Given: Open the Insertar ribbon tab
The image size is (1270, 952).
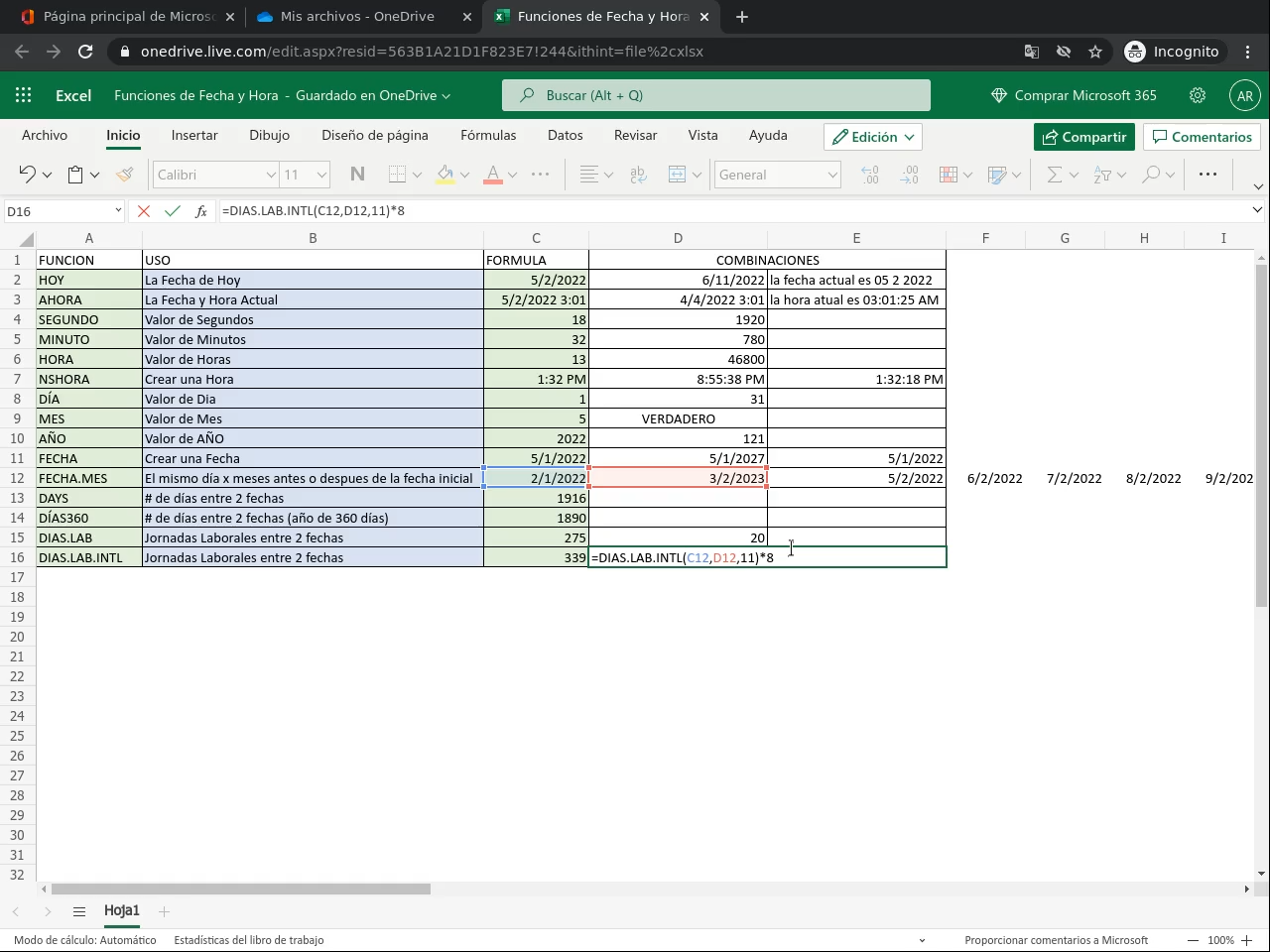Looking at the screenshot, I should pos(194,135).
